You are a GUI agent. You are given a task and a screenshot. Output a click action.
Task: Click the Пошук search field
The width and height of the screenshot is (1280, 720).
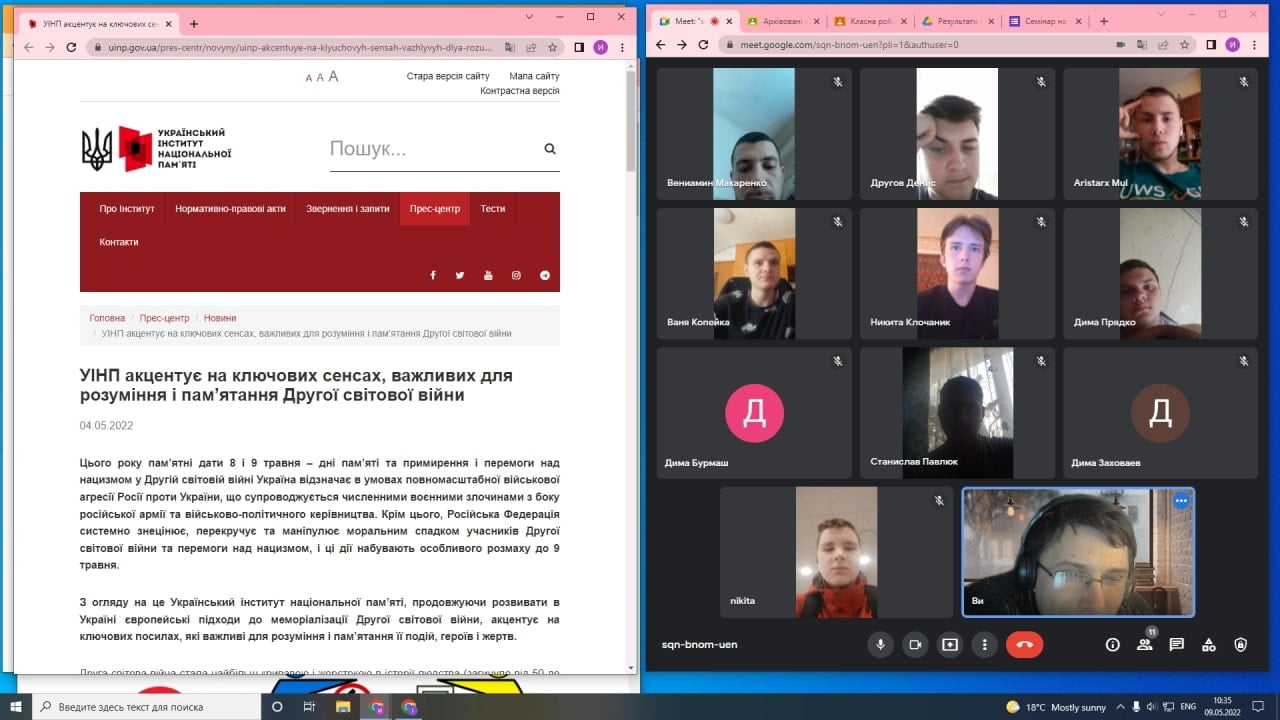[x=433, y=149]
